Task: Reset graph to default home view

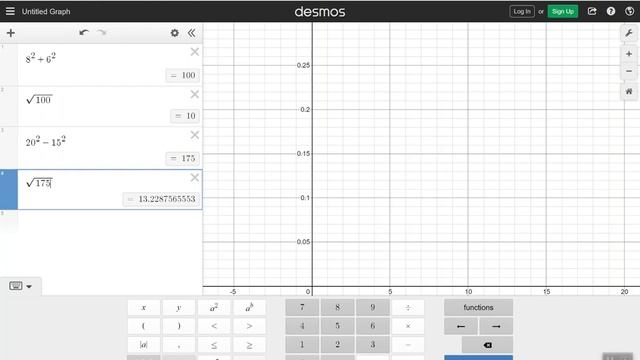Action: pyautogui.click(x=629, y=91)
